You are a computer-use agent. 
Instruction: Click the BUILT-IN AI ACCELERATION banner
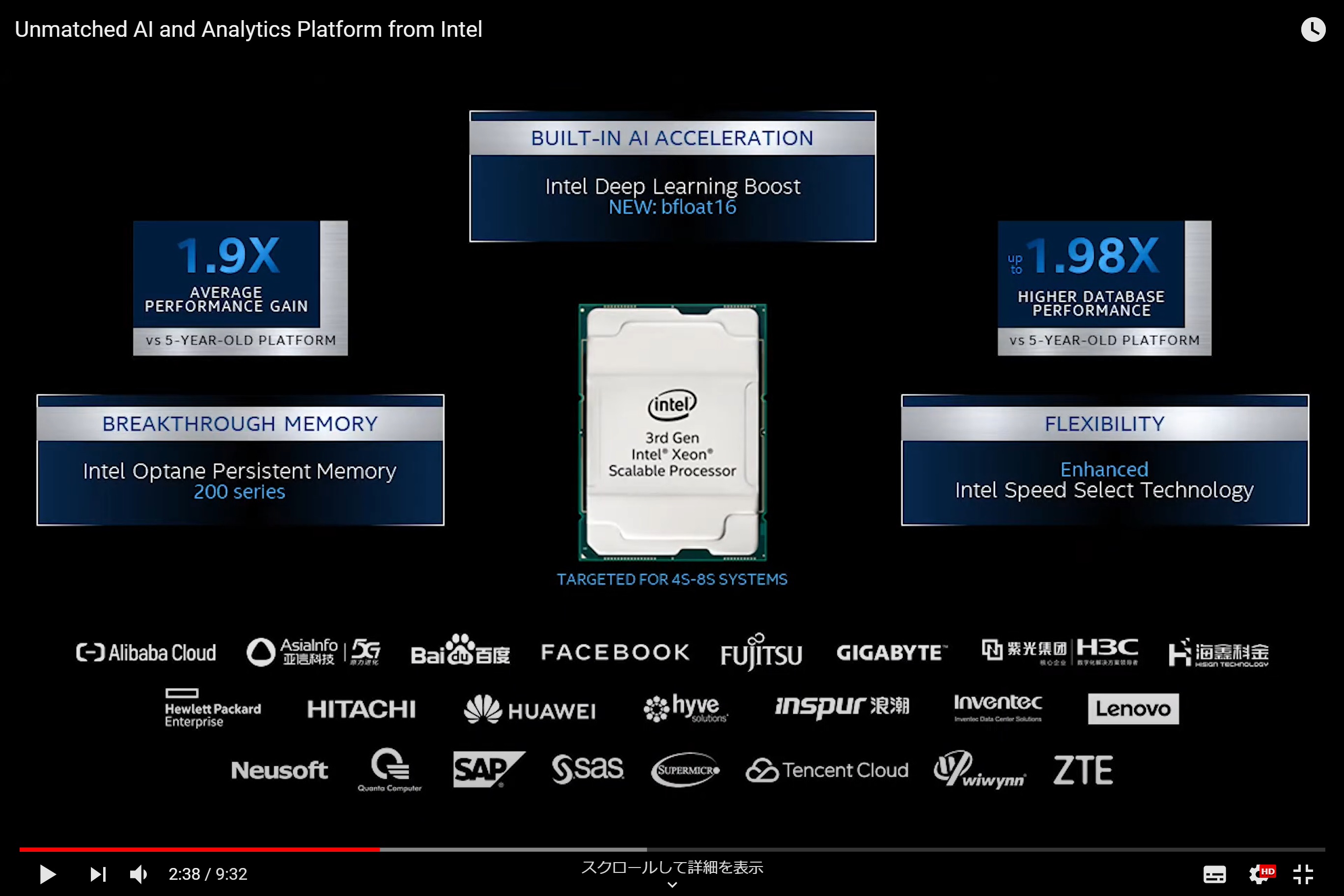(x=672, y=138)
